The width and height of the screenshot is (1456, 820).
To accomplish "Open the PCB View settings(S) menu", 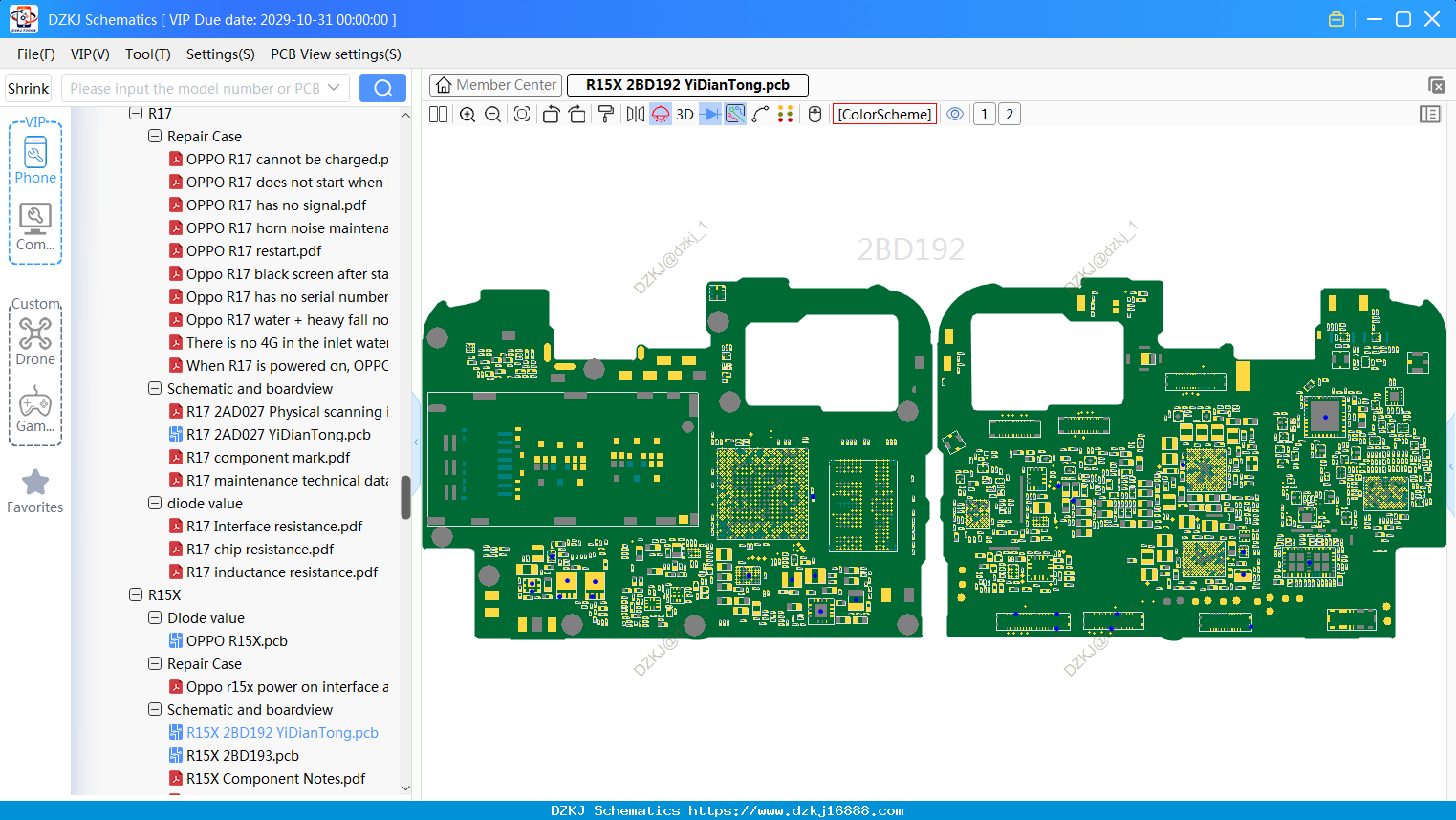I will 336,54.
